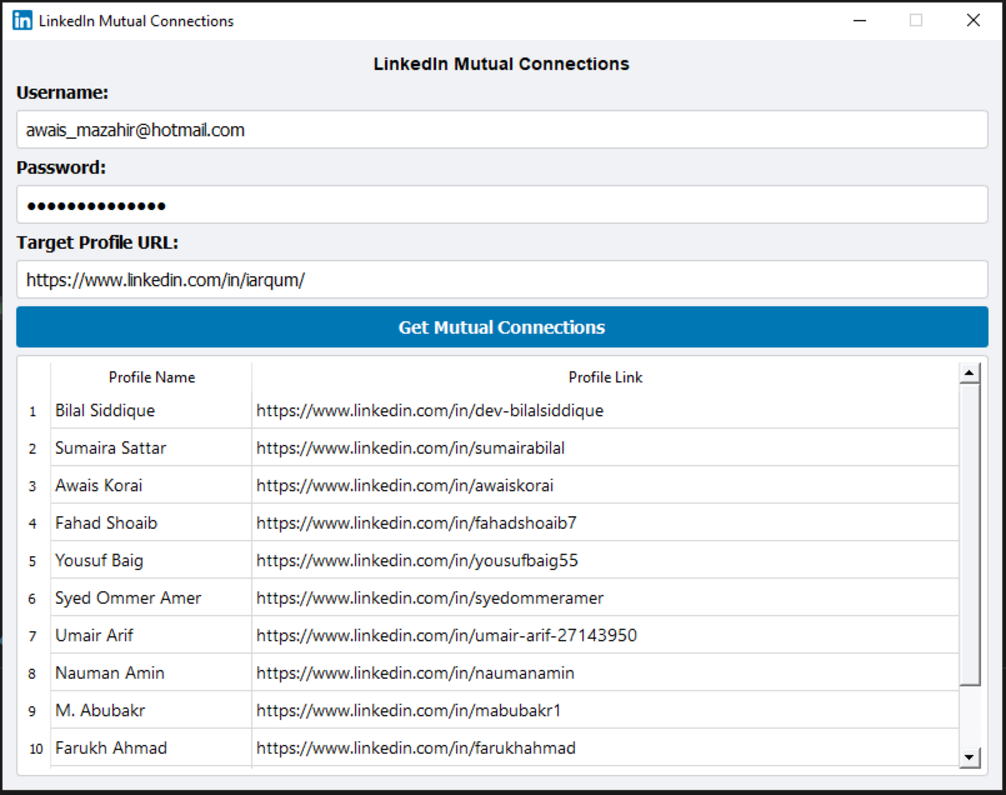Screen dimensions: 1006x795
Task: Click the sumairabilal profile link cell
Action: (x=605, y=448)
